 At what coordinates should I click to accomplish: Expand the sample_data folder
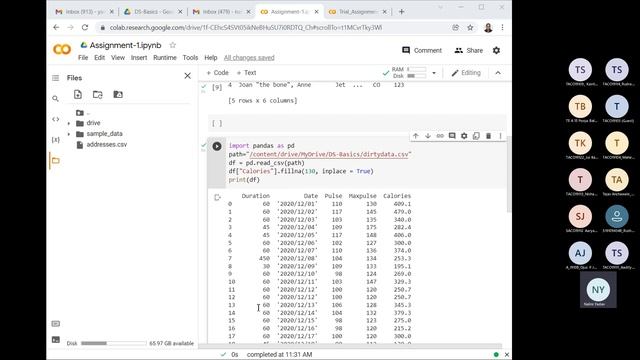pos(69,134)
